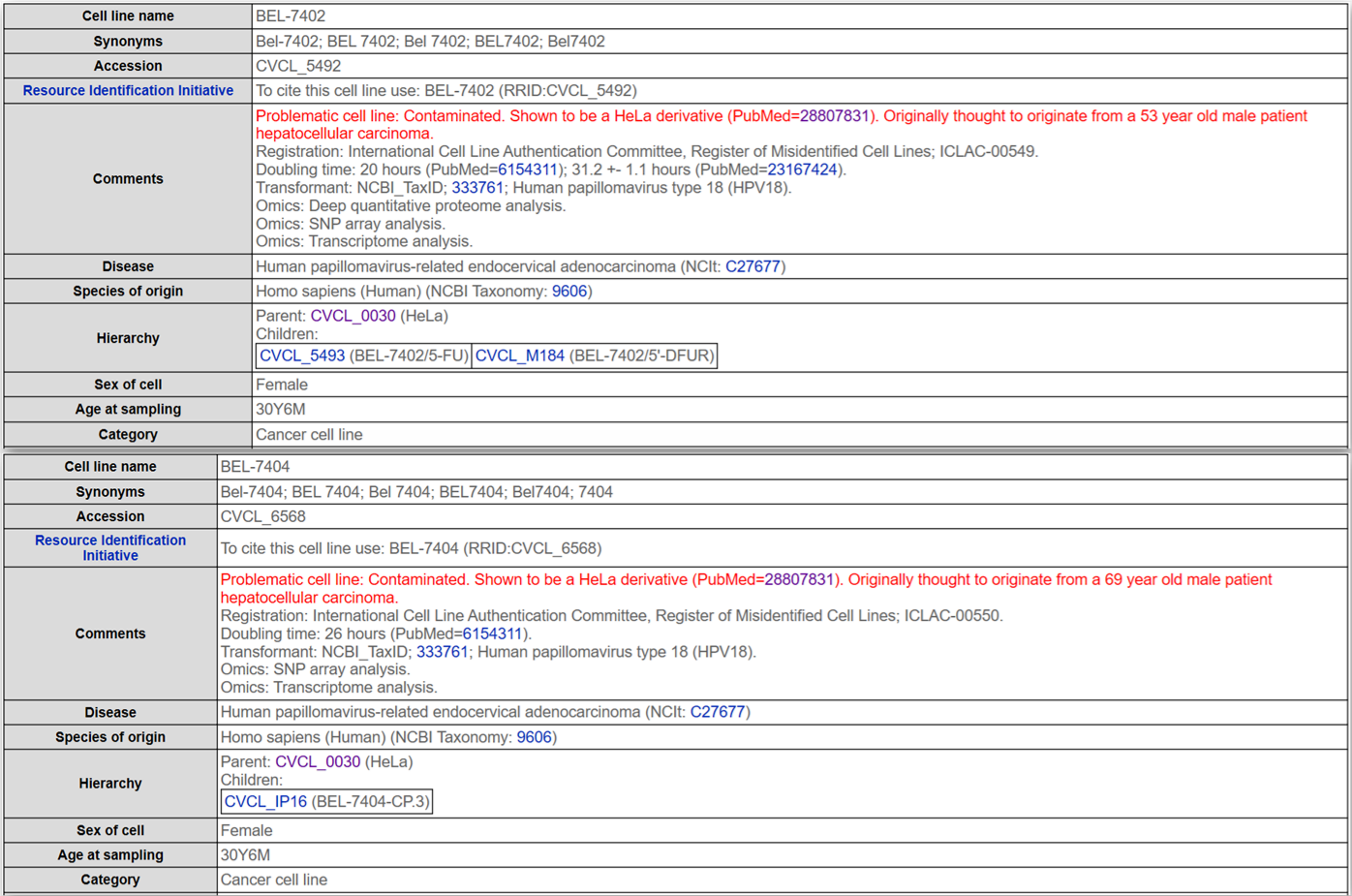Open parent CVCL_0030 HeLa link for BEL-7402

pyautogui.click(x=353, y=316)
